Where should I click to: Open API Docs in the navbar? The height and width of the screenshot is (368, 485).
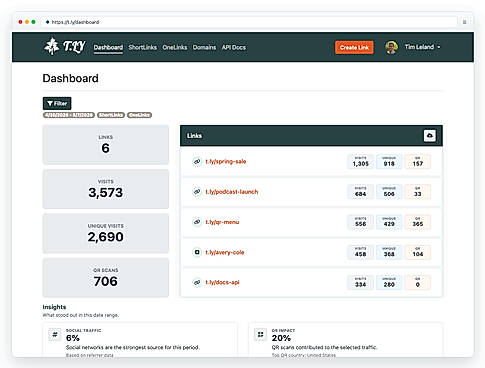click(234, 47)
